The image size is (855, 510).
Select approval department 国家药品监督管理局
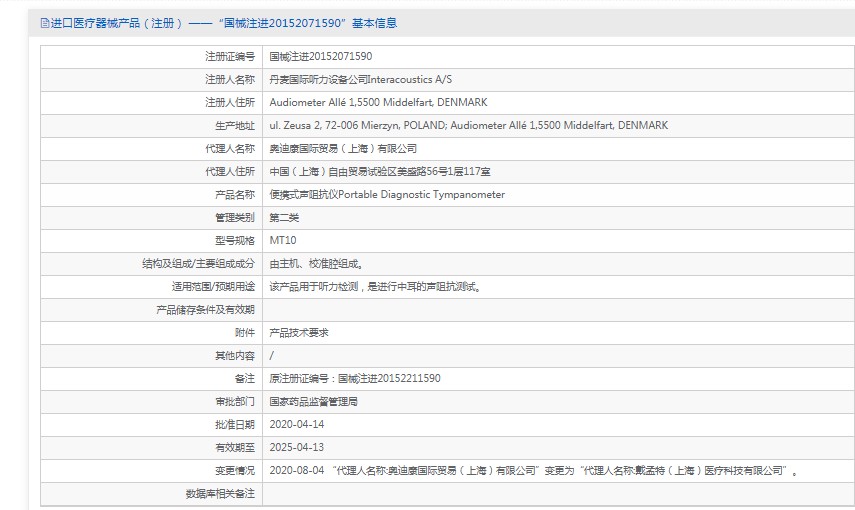(x=314, y=401)
